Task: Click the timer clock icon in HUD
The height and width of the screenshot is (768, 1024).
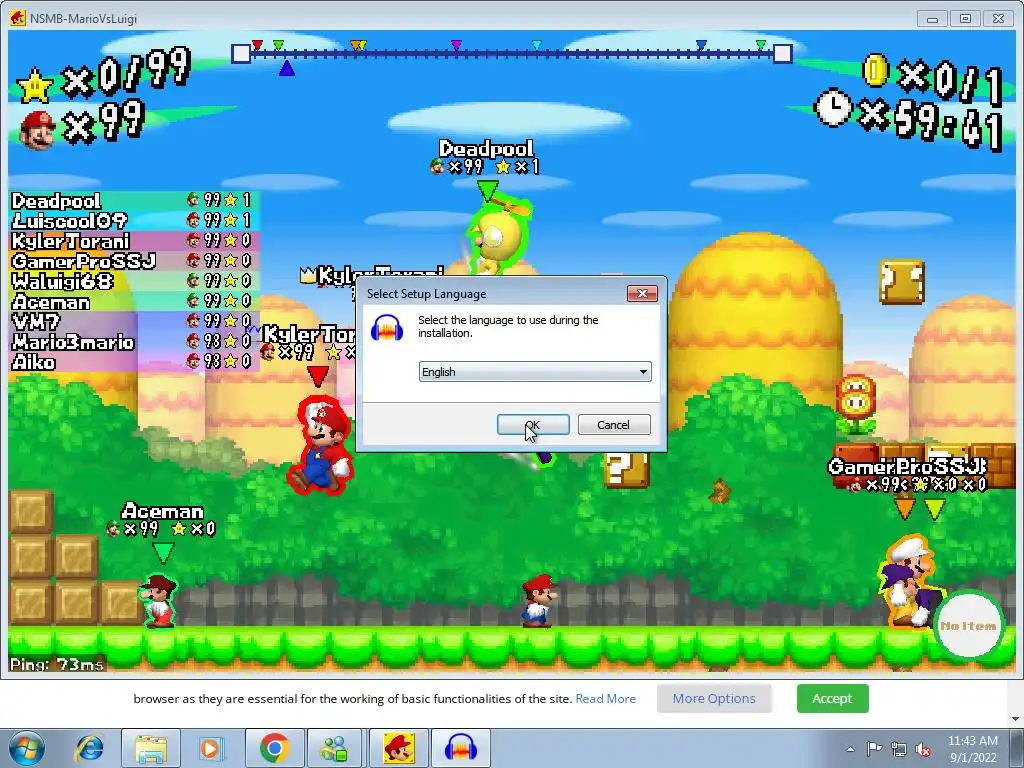Action: [x=833, y=107]
